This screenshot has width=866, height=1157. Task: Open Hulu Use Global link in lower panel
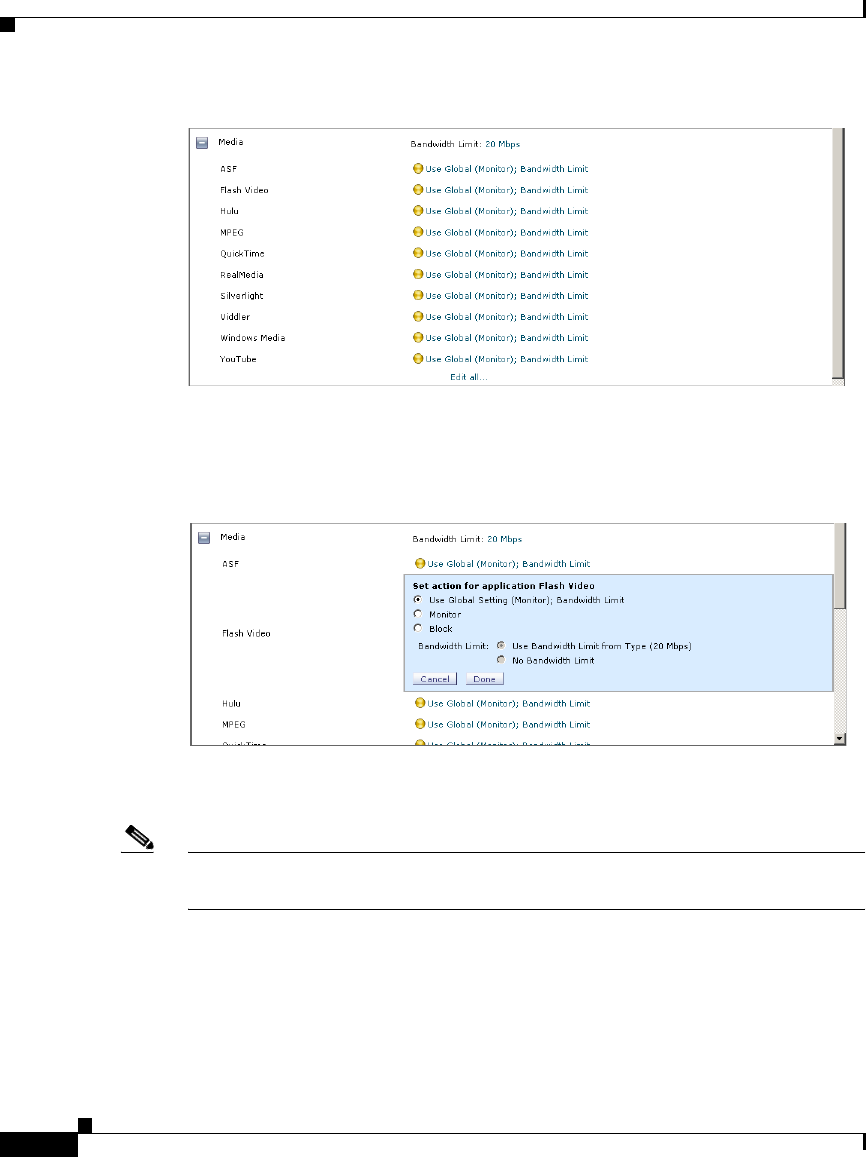click(509, 704)
